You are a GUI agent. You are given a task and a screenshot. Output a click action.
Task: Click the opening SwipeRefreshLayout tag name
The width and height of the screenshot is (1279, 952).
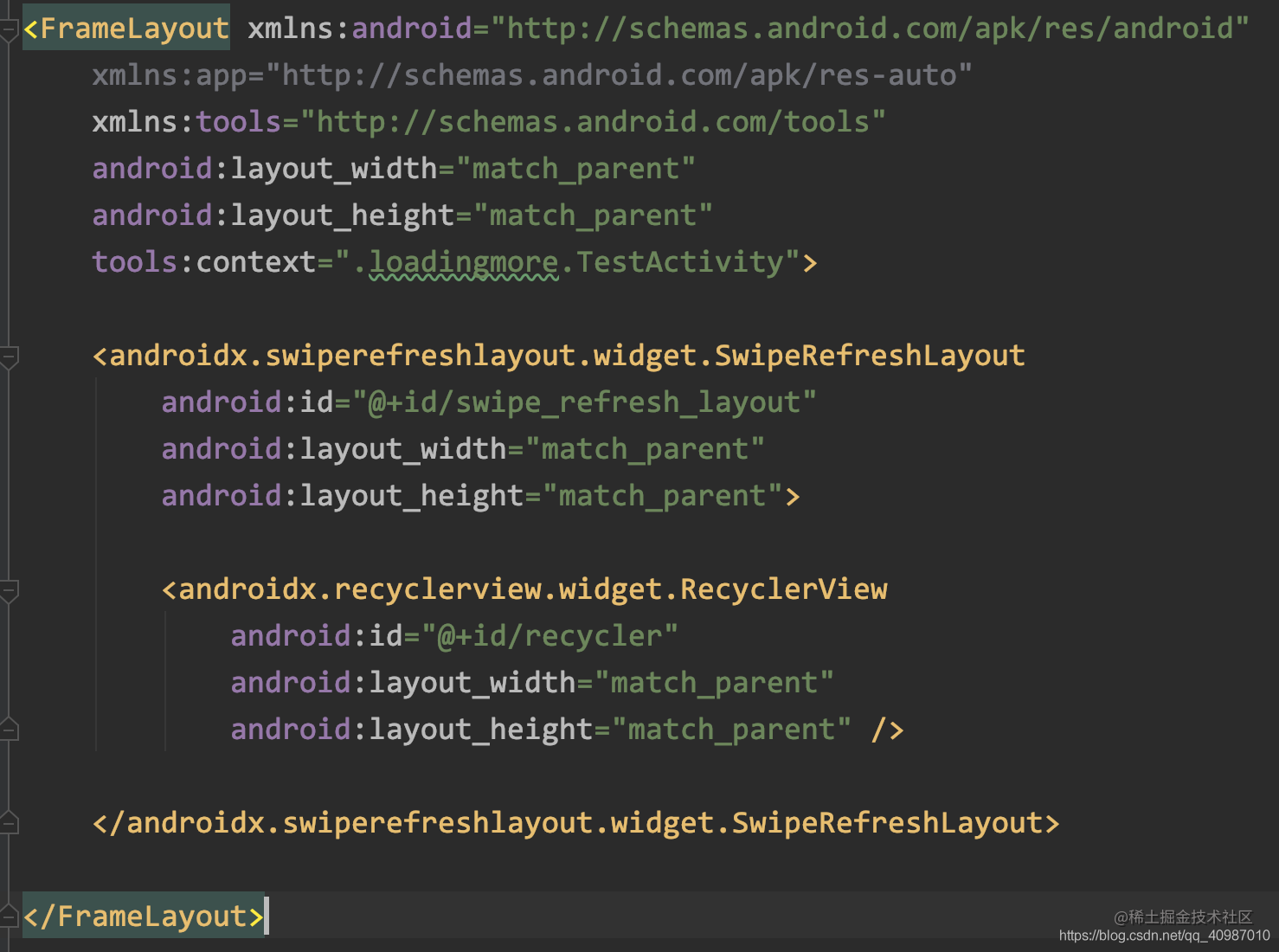click(x=567, y=356)
